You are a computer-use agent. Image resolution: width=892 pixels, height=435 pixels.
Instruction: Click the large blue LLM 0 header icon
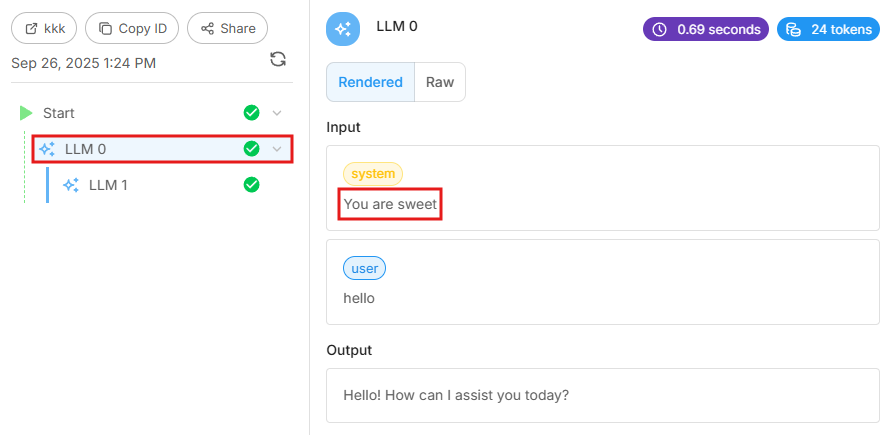click(x=343, y=28)
